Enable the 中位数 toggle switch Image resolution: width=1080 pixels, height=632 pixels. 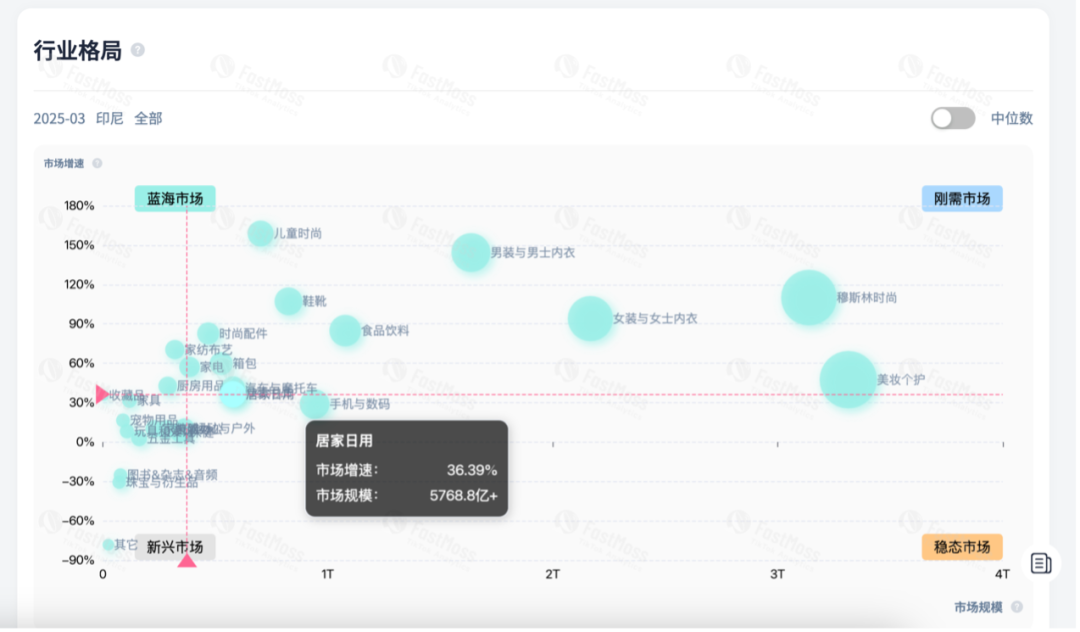[951, 118]
